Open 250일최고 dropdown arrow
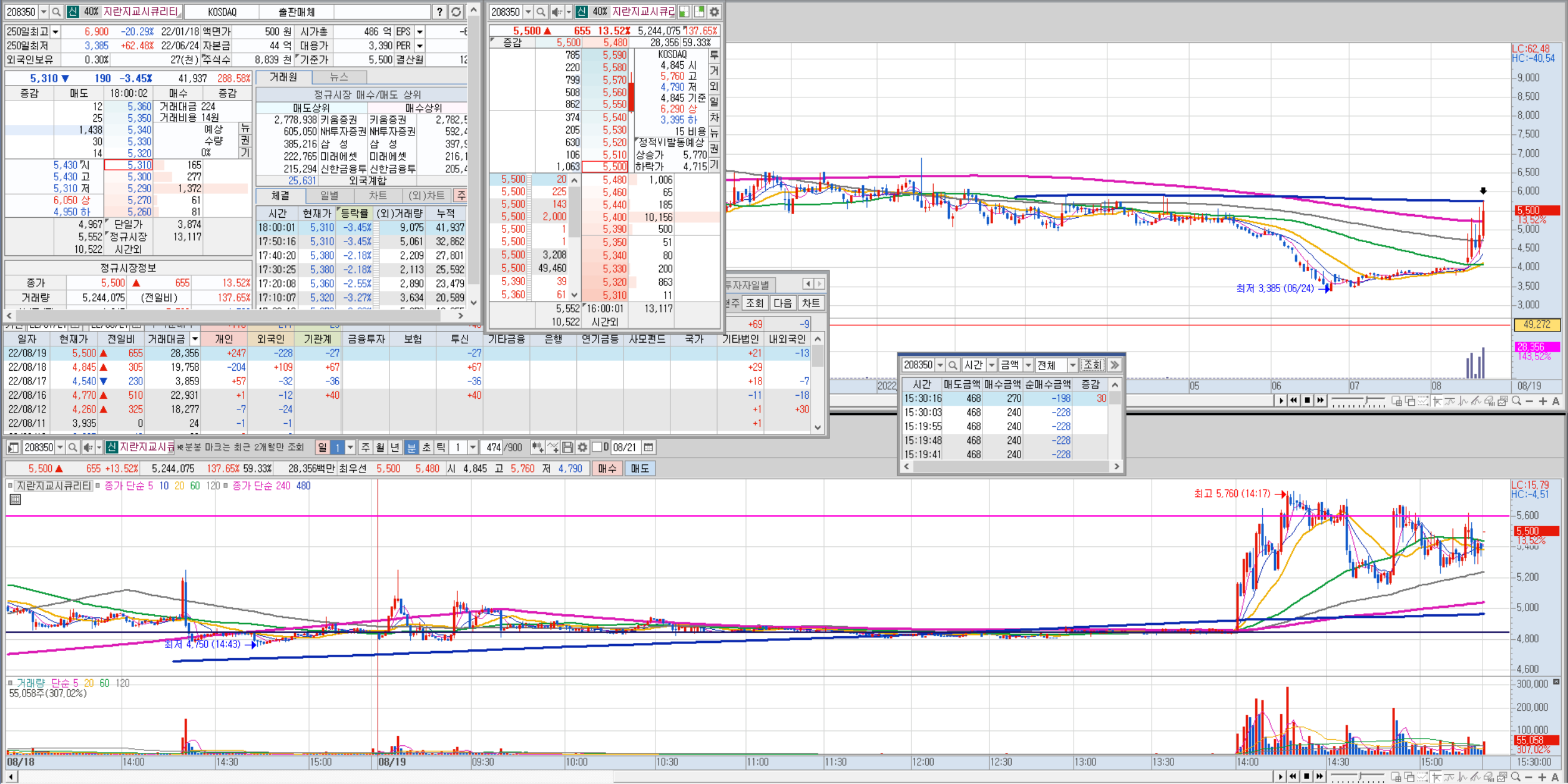 56,32
